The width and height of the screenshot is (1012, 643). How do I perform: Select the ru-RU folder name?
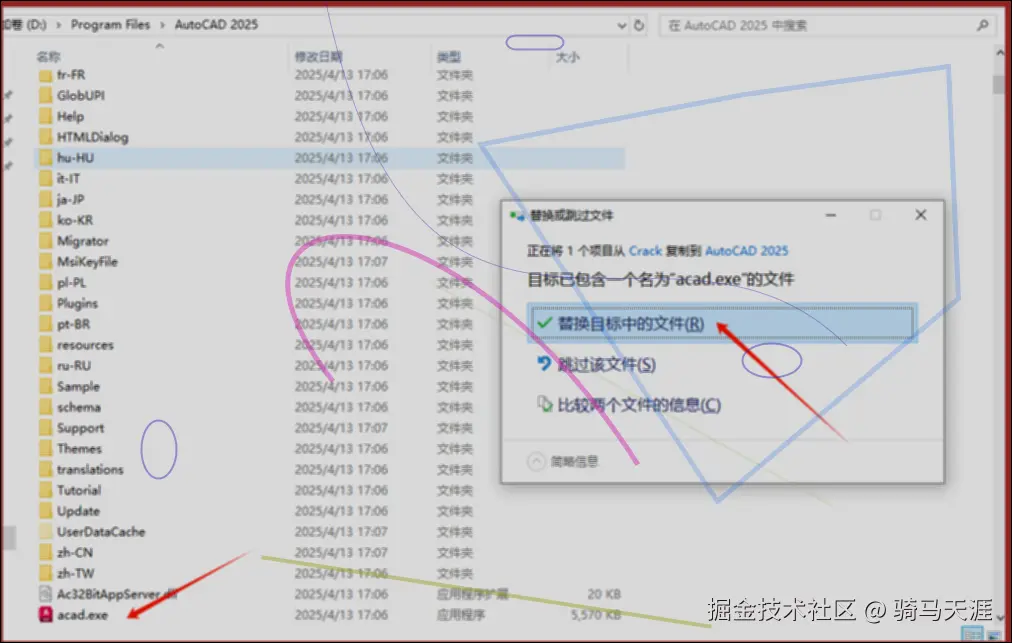click(74, 365)
